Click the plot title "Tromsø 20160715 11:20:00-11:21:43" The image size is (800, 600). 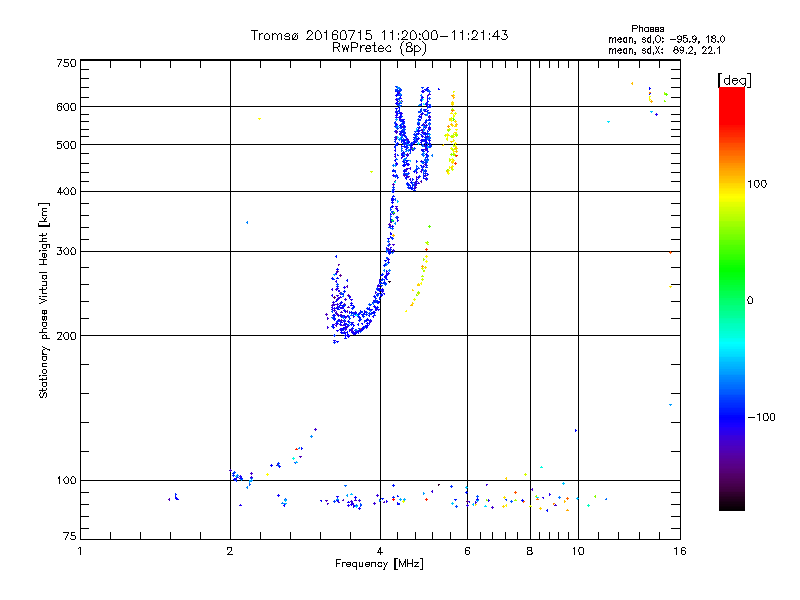[x=379, y=35]
